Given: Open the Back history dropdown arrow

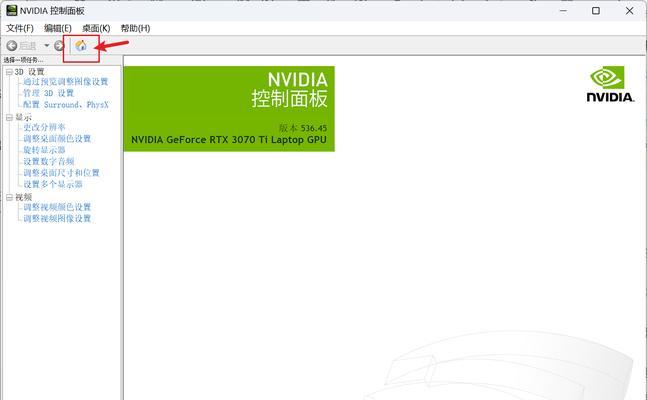Looking at the screenshot, I should [x=47, y=45].
